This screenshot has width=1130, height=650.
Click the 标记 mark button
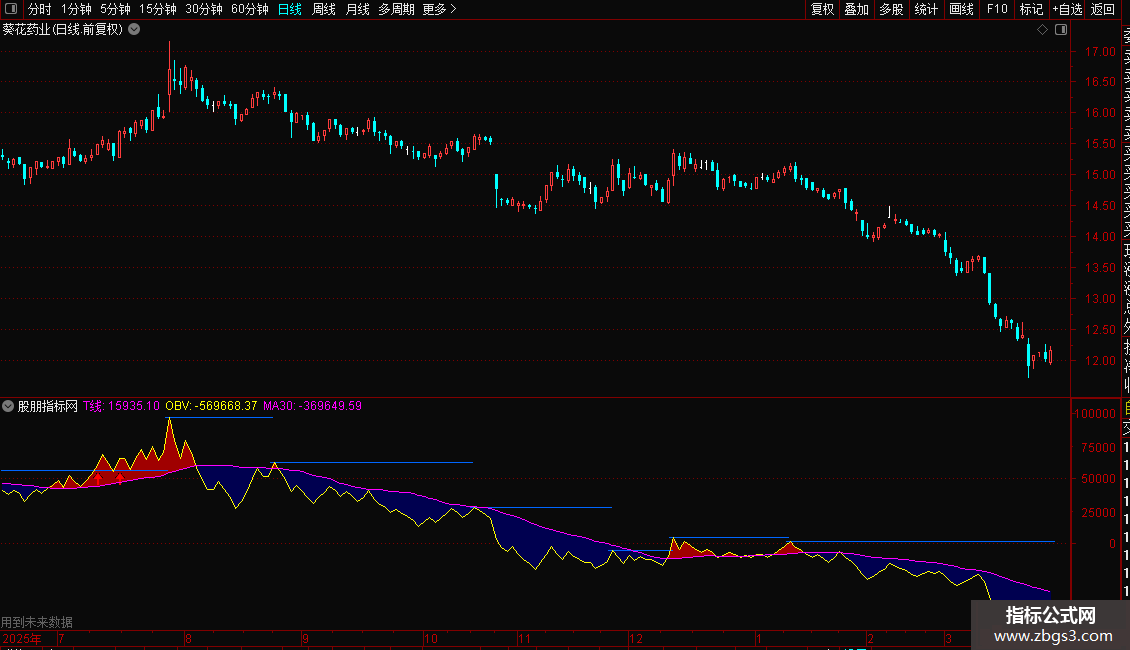click(1030, 9)
